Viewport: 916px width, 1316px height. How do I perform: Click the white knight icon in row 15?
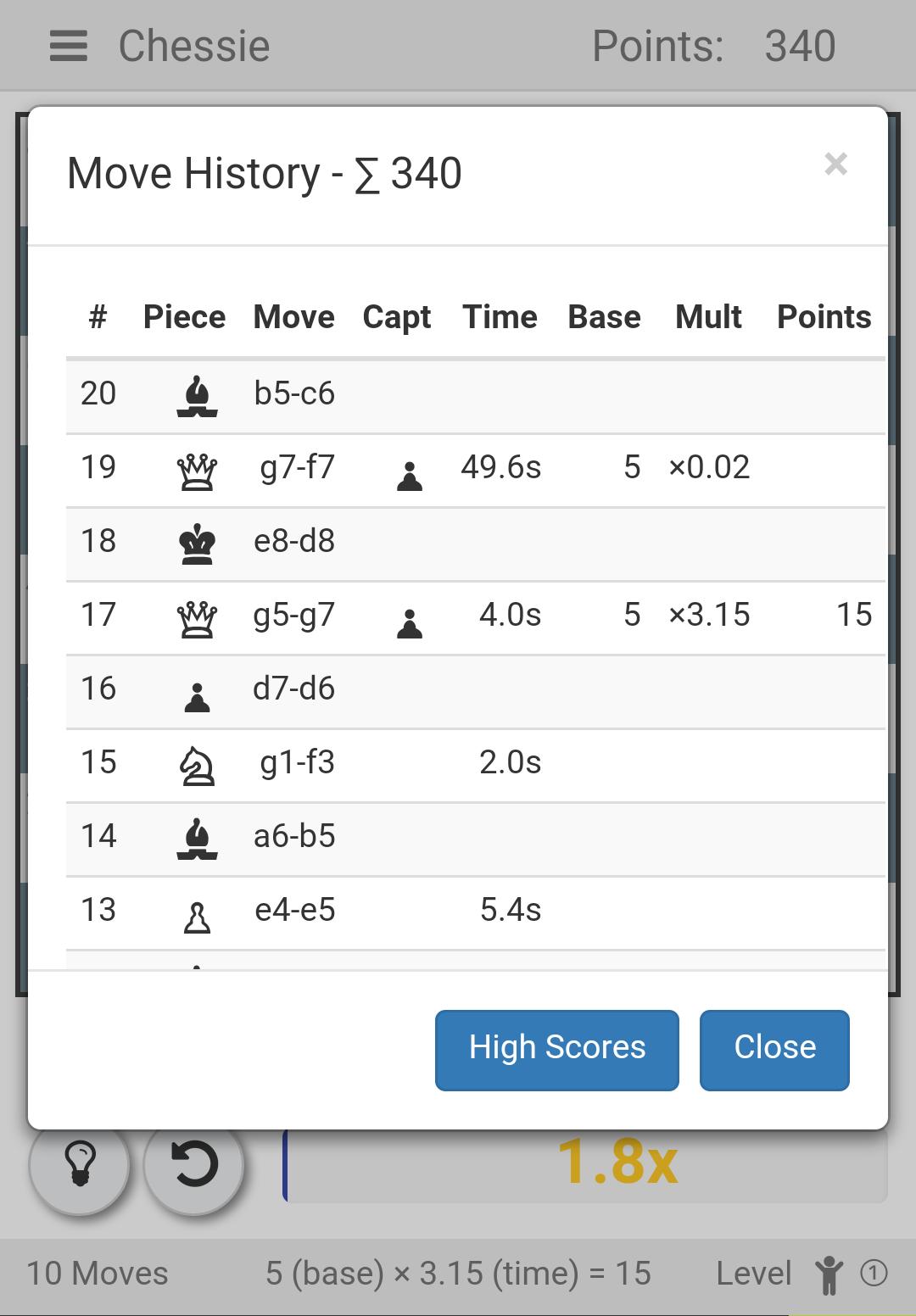point(197,766)
